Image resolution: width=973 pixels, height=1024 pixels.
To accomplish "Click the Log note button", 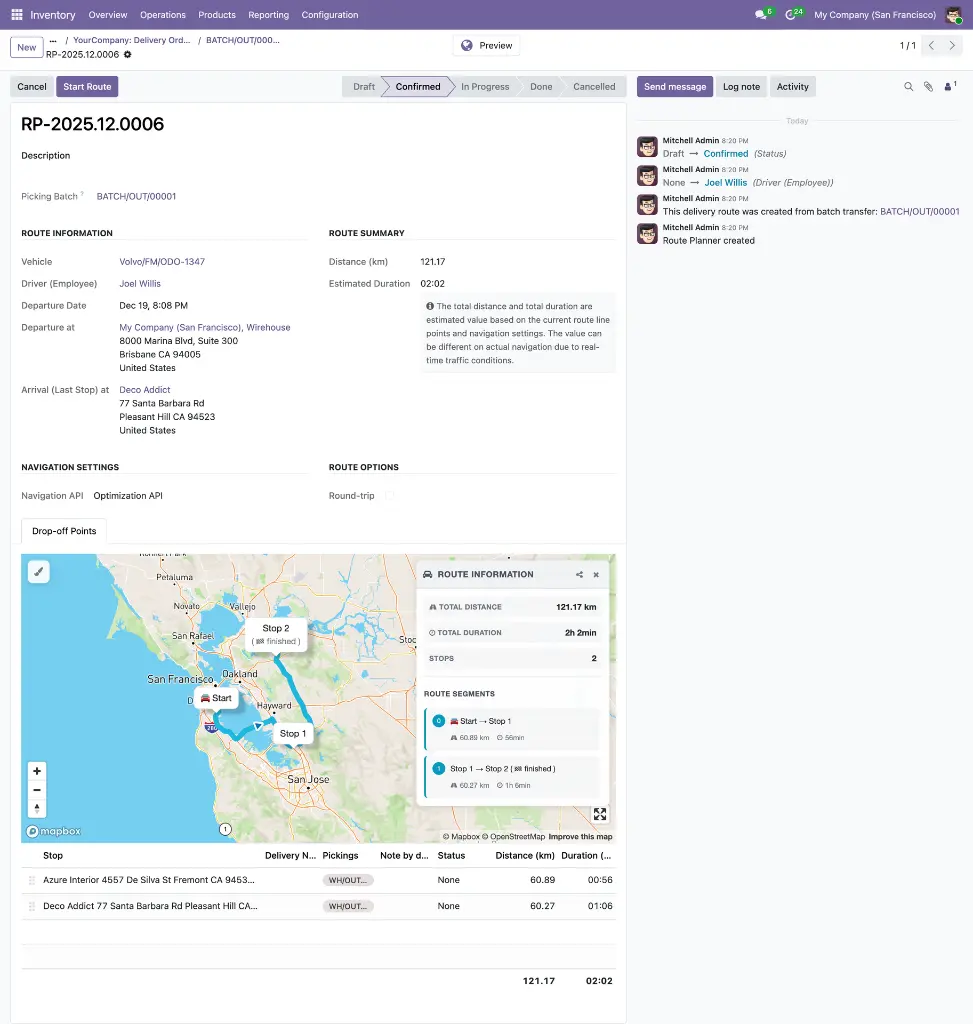I will pyautogui.click(x=741, y=86).
